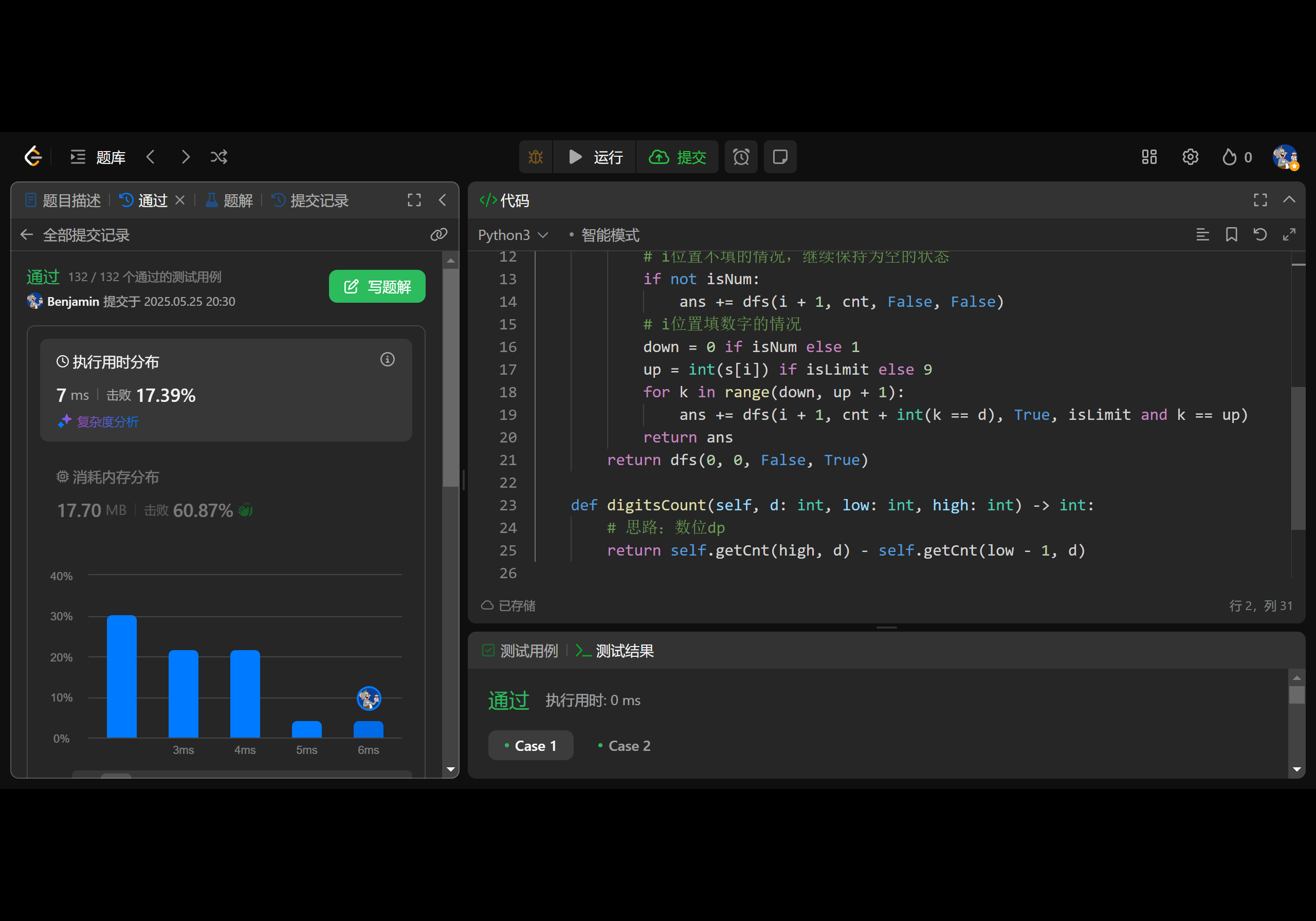
Task: Click the bookmark icon in editor
Action: coord(1231,234)
